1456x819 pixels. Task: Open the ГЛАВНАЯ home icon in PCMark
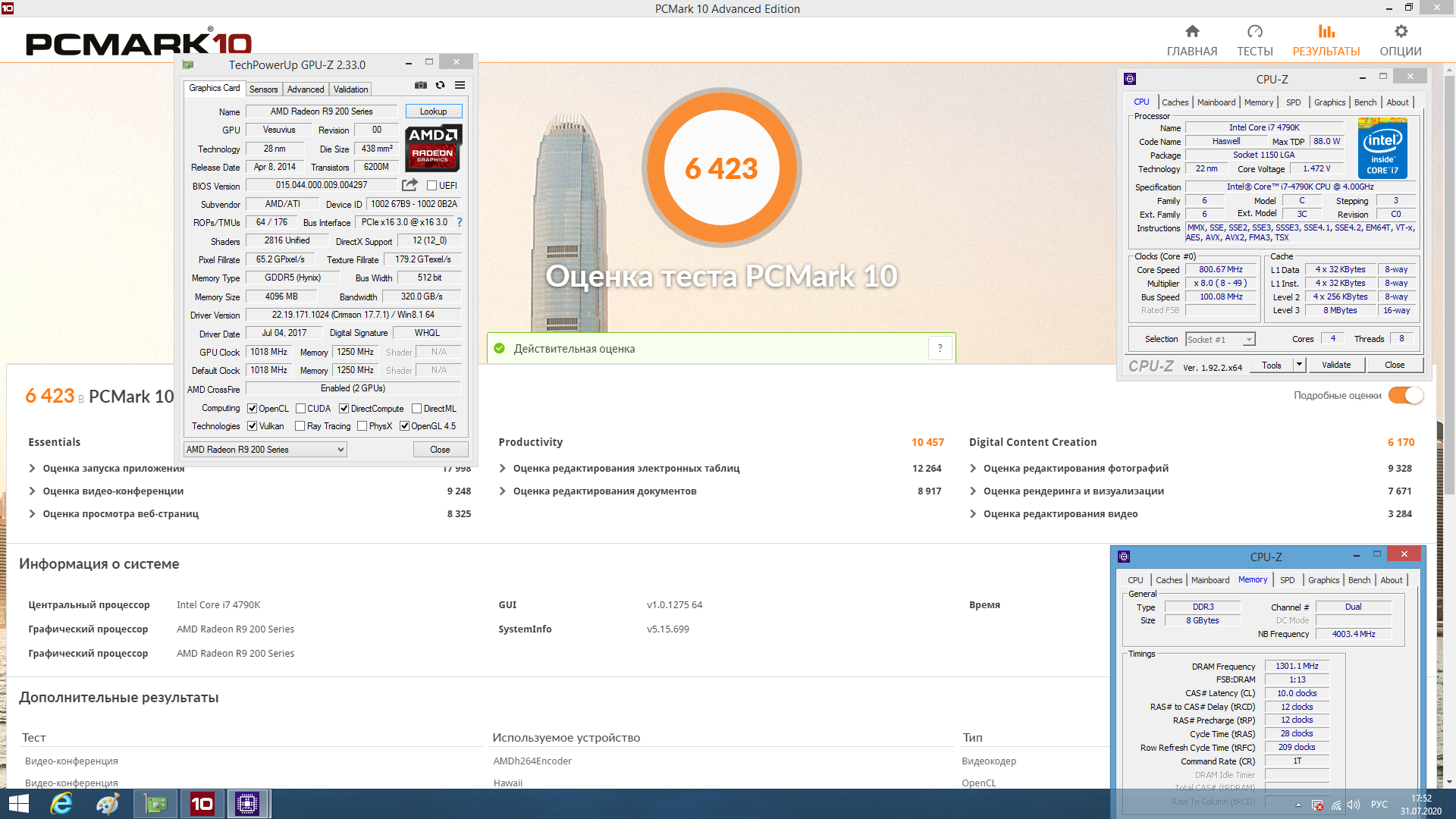[1192, 31]
